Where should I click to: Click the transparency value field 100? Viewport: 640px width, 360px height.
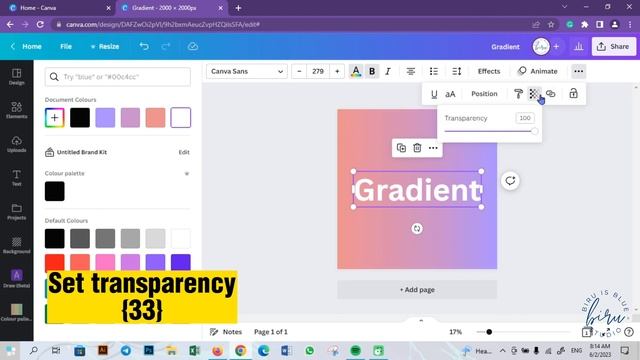click(525, 118)
